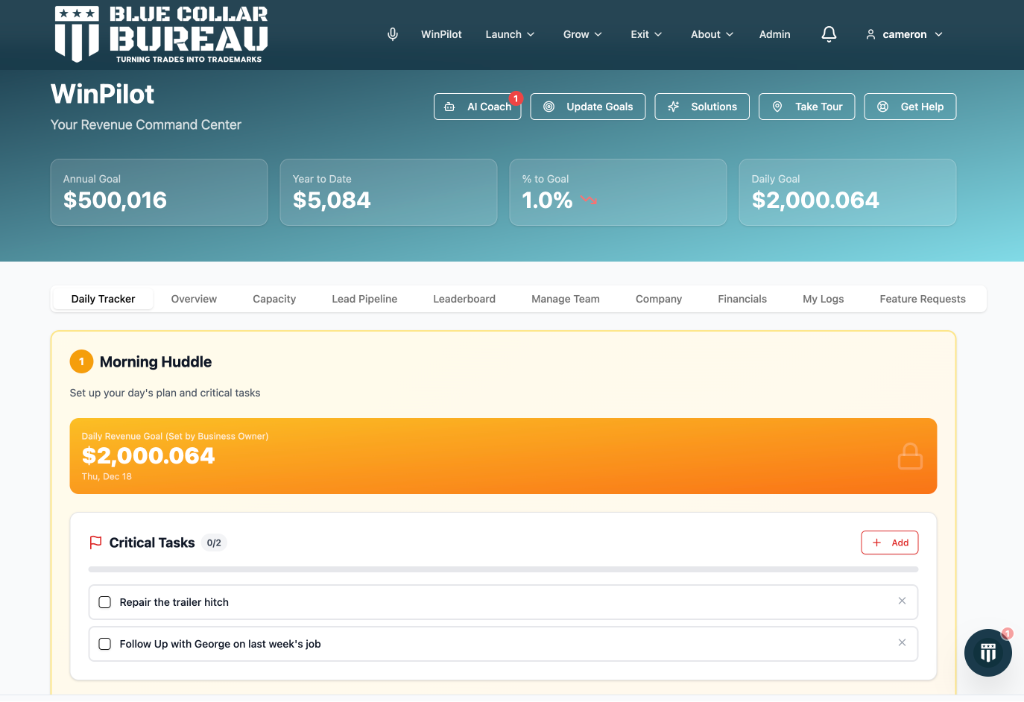The width and height of the screenshot is (1024, 702).
Task: Click the Morning Huddle step number badge
Action: pyautogui.click(x=82, y=362)
